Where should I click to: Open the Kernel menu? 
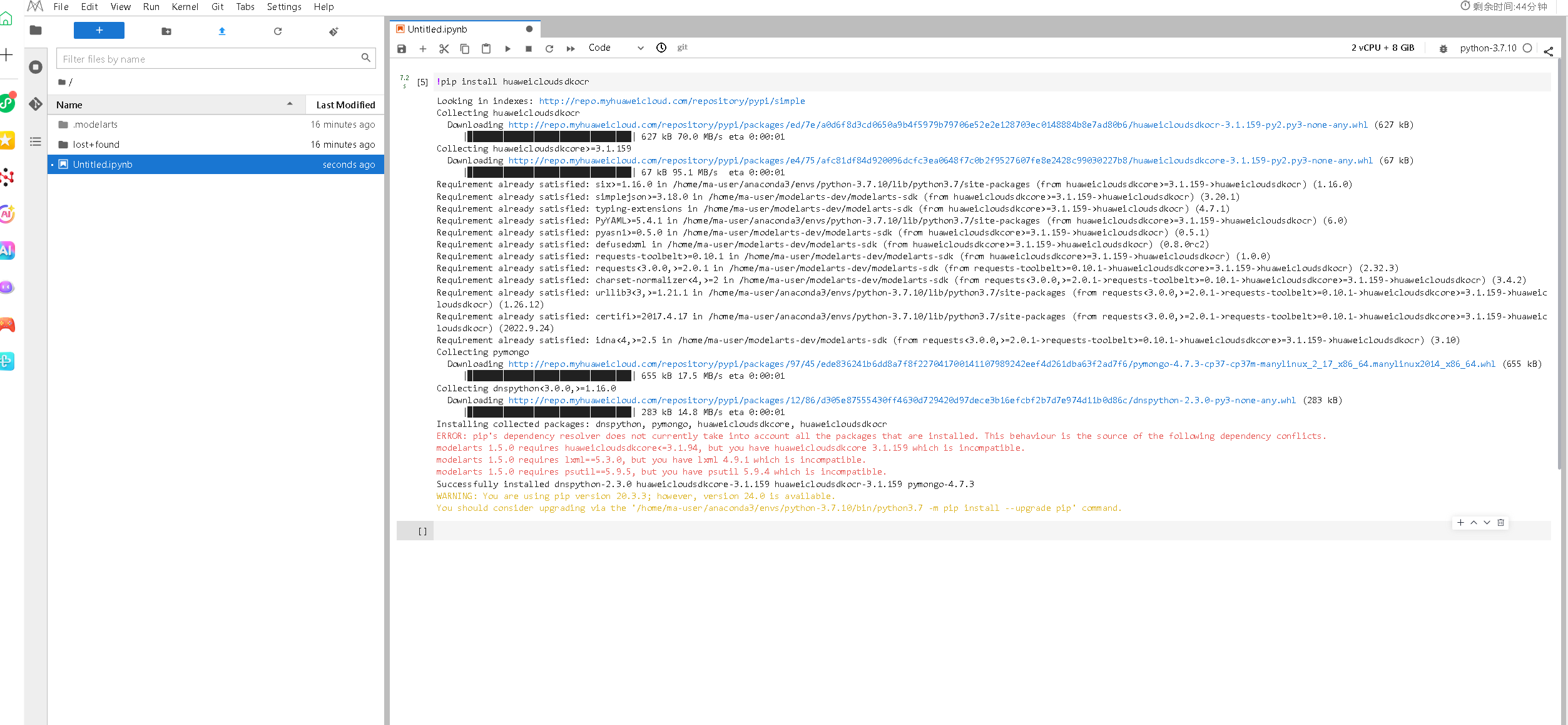(x=185, y=7)
